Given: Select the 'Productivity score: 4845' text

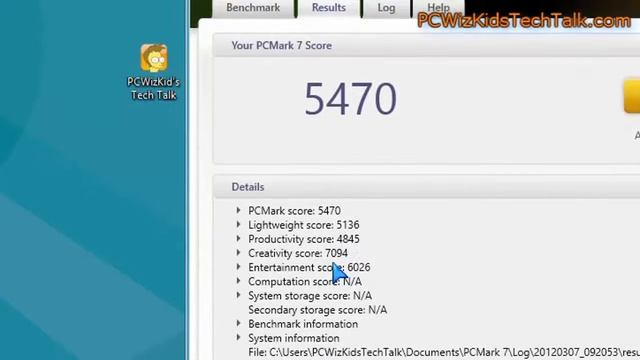Looking at the screenshot, I should pos(304,239).
